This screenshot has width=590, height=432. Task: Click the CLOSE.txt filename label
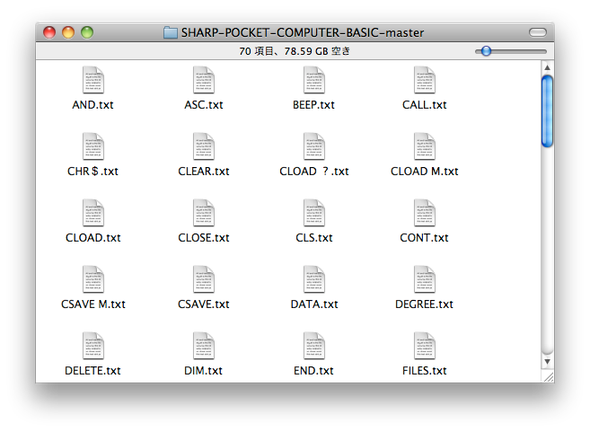point(204,238)
